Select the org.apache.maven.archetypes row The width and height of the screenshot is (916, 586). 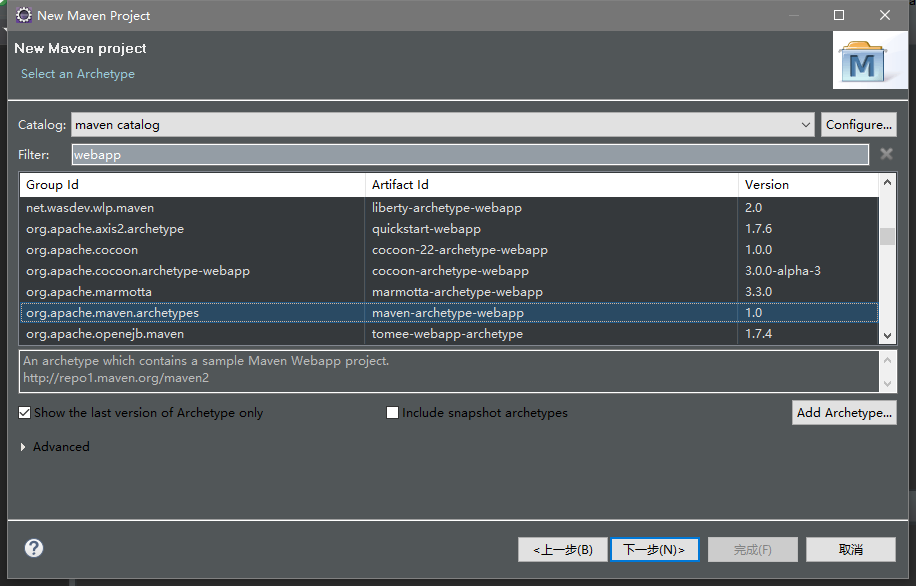point(449,313)
